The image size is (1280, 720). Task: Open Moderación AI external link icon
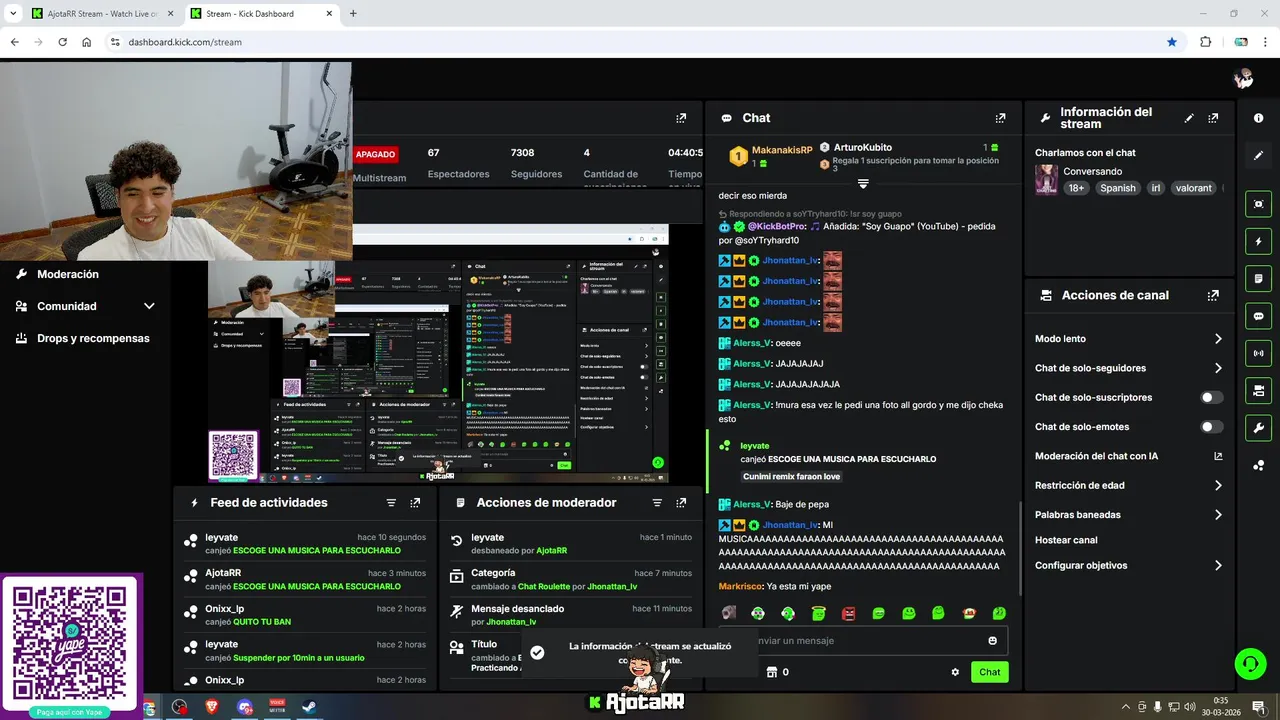(x=1218, y=456)
